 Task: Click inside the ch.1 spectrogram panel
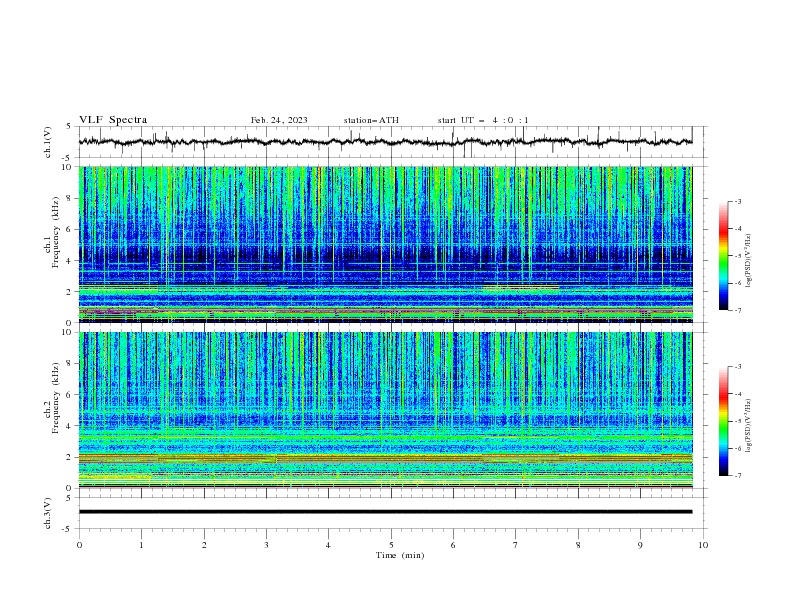coord(385,244)
